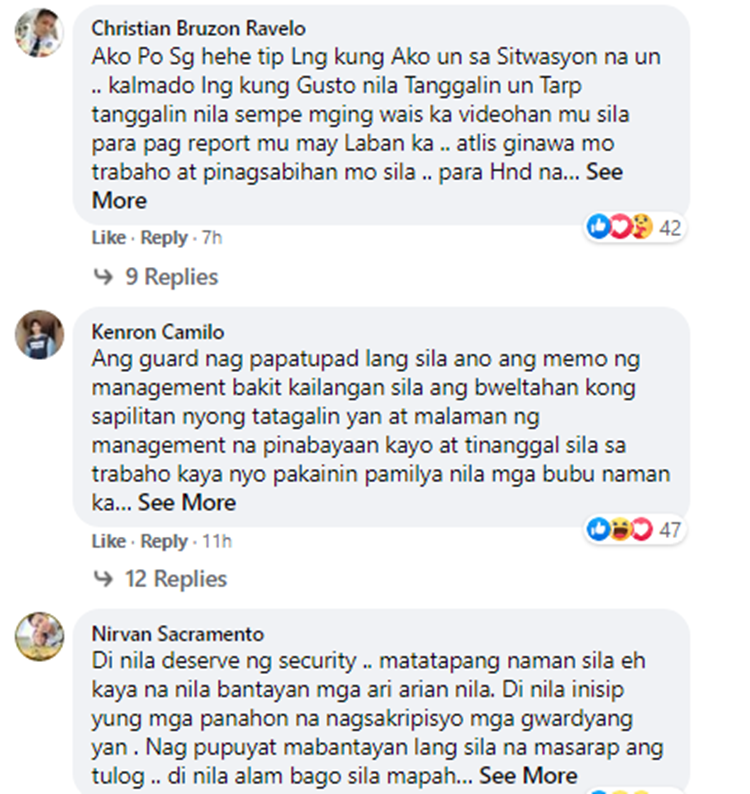Open Christian Bruzon Ravelo's profile picture
The height and width of the screenshot is (794, 750).
pos(39,32)
